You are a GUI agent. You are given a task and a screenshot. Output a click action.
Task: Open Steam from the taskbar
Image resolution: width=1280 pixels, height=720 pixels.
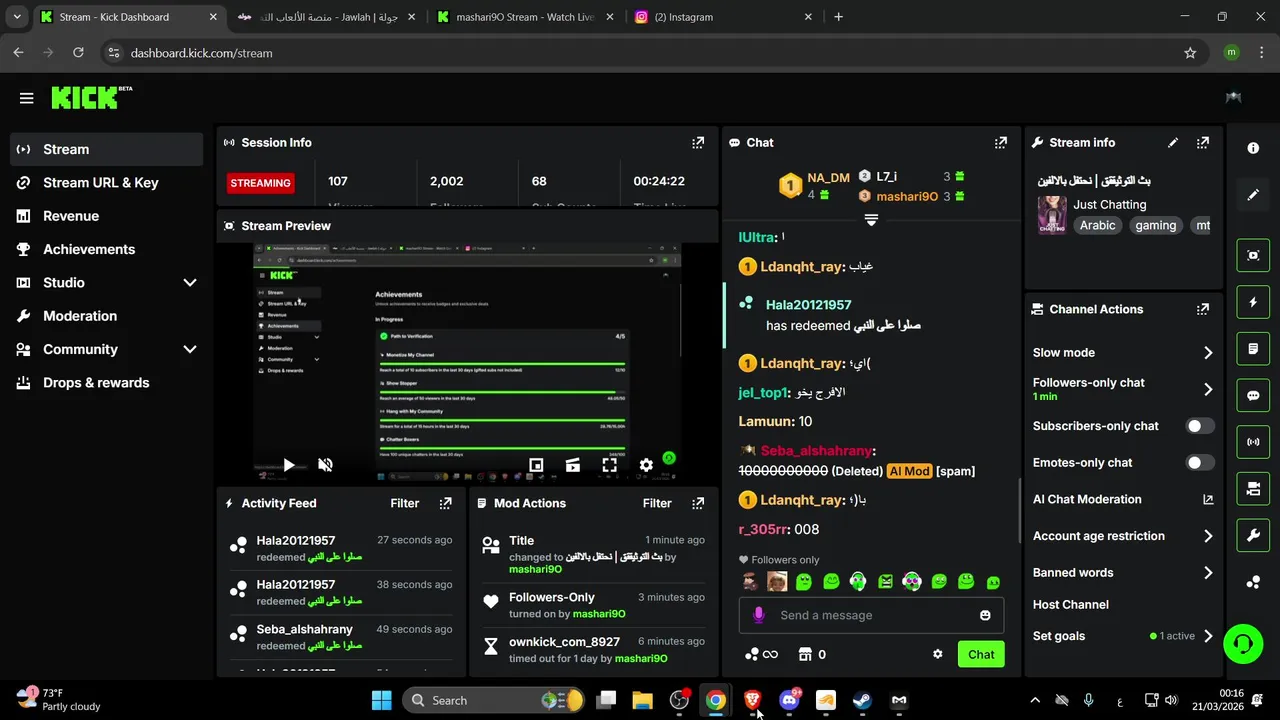coord(862,700)
